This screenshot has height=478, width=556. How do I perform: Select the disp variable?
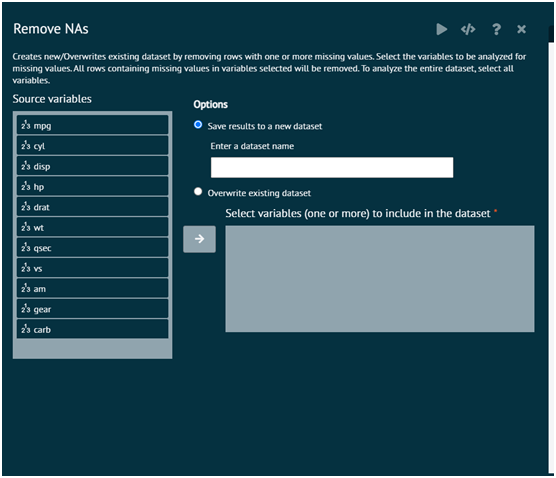pos(93,166)
